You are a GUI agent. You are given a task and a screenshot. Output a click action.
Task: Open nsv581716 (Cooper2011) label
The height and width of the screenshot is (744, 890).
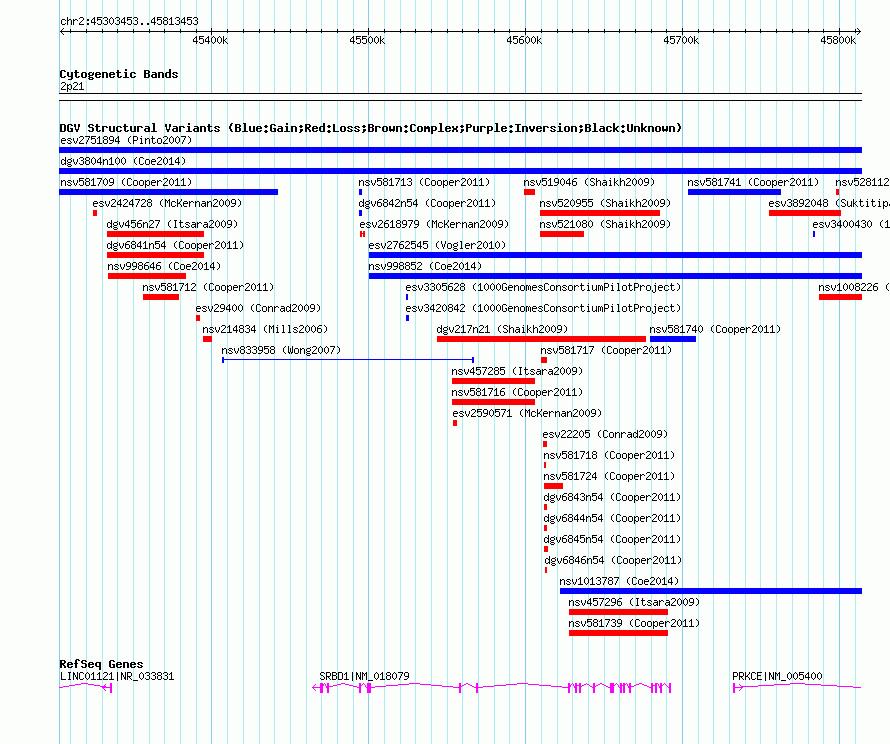tap(517, 392)
